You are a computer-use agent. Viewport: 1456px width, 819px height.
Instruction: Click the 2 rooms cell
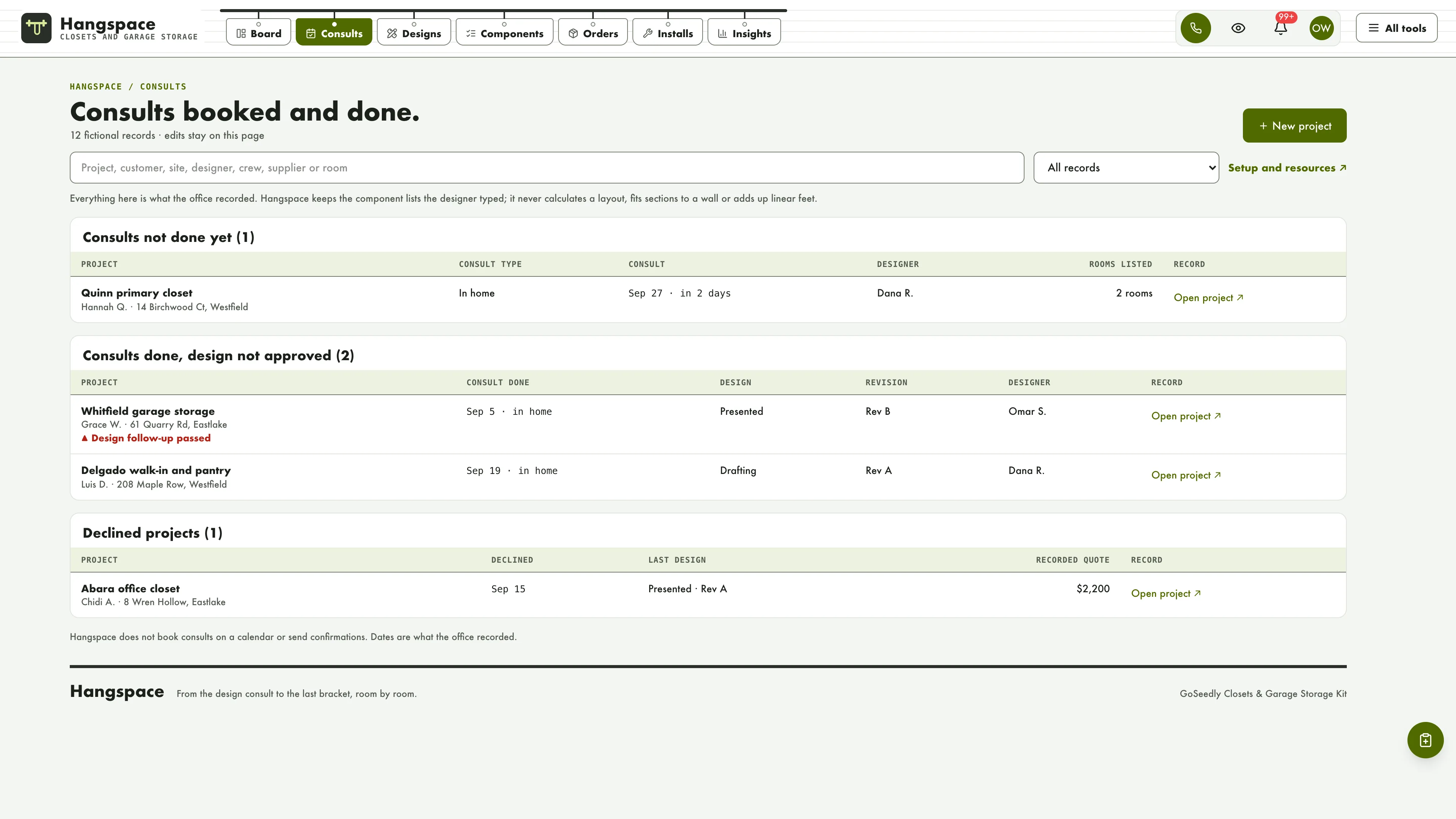coord(1134,293)
